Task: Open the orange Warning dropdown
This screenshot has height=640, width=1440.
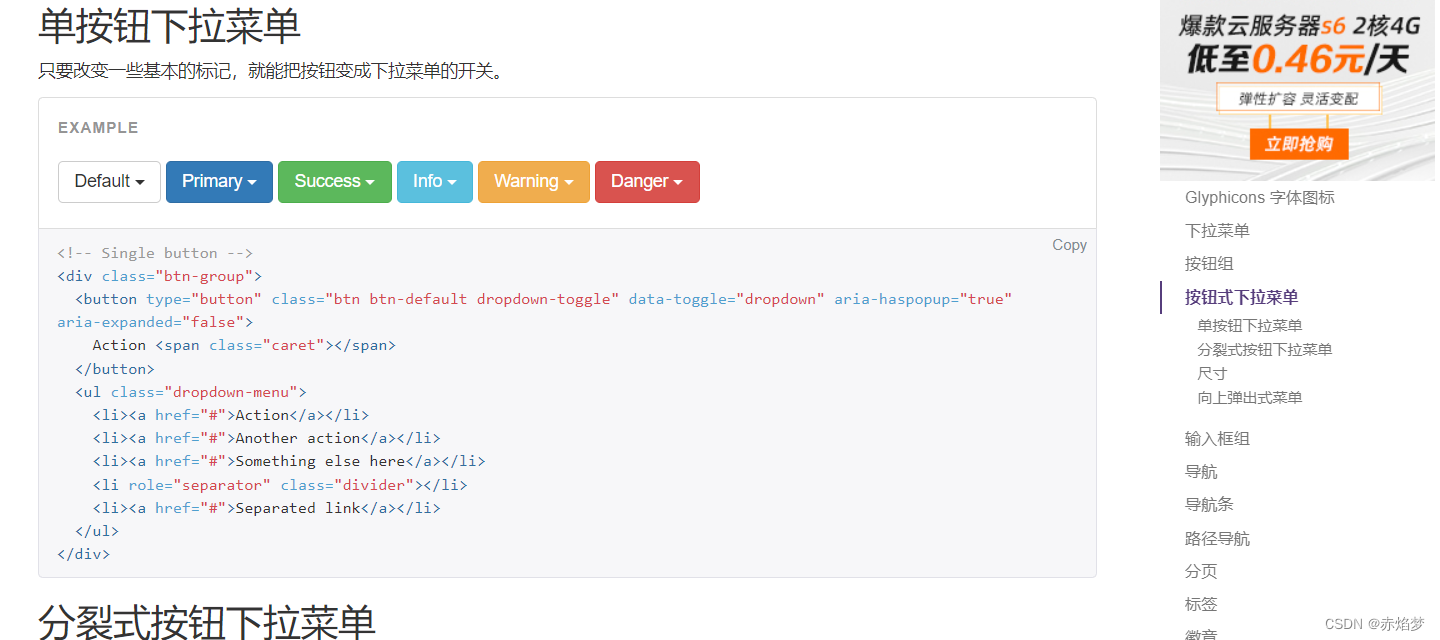Action: coord(533,182)
